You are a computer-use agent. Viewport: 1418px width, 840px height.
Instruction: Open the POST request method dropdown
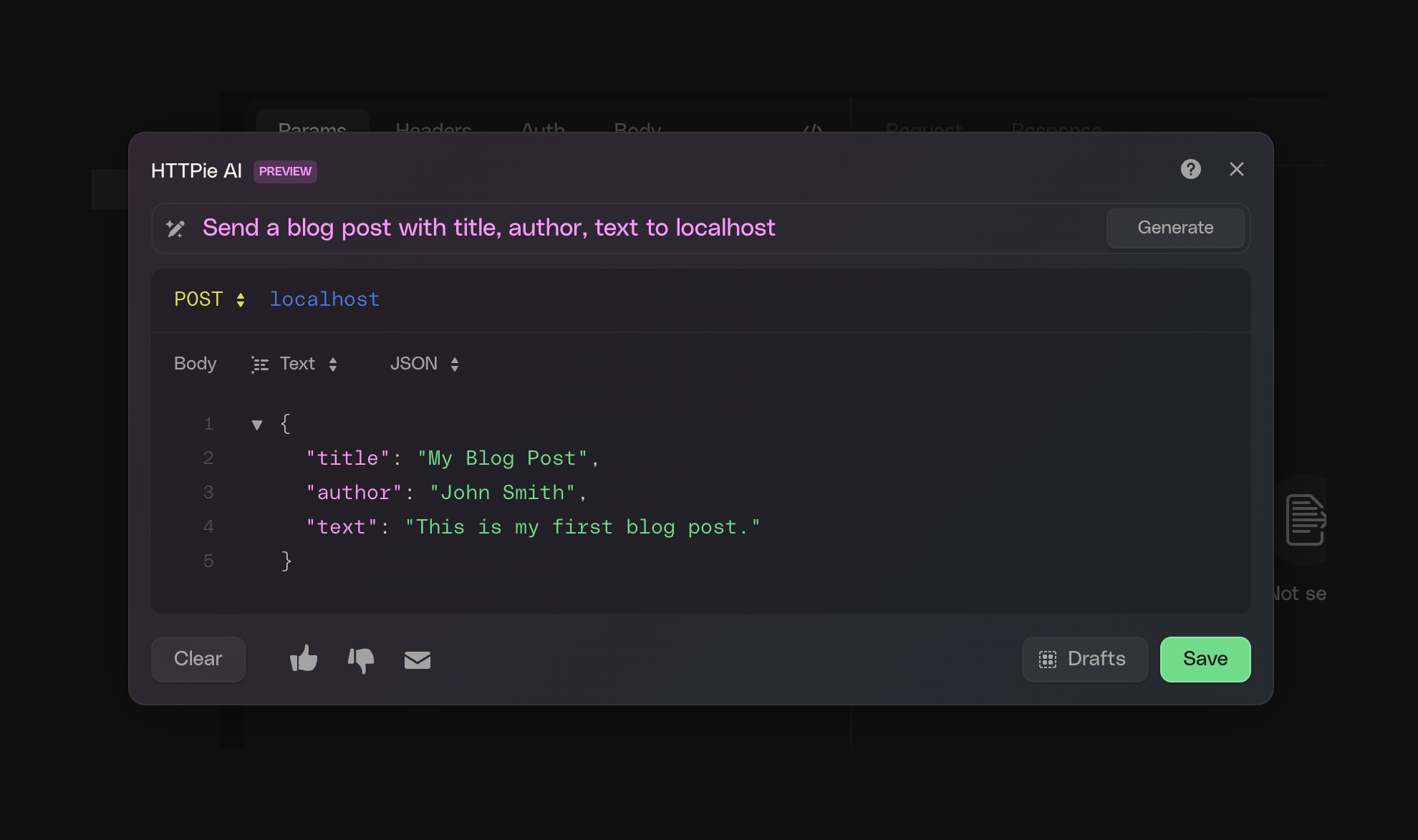click(x=240, y=299)
